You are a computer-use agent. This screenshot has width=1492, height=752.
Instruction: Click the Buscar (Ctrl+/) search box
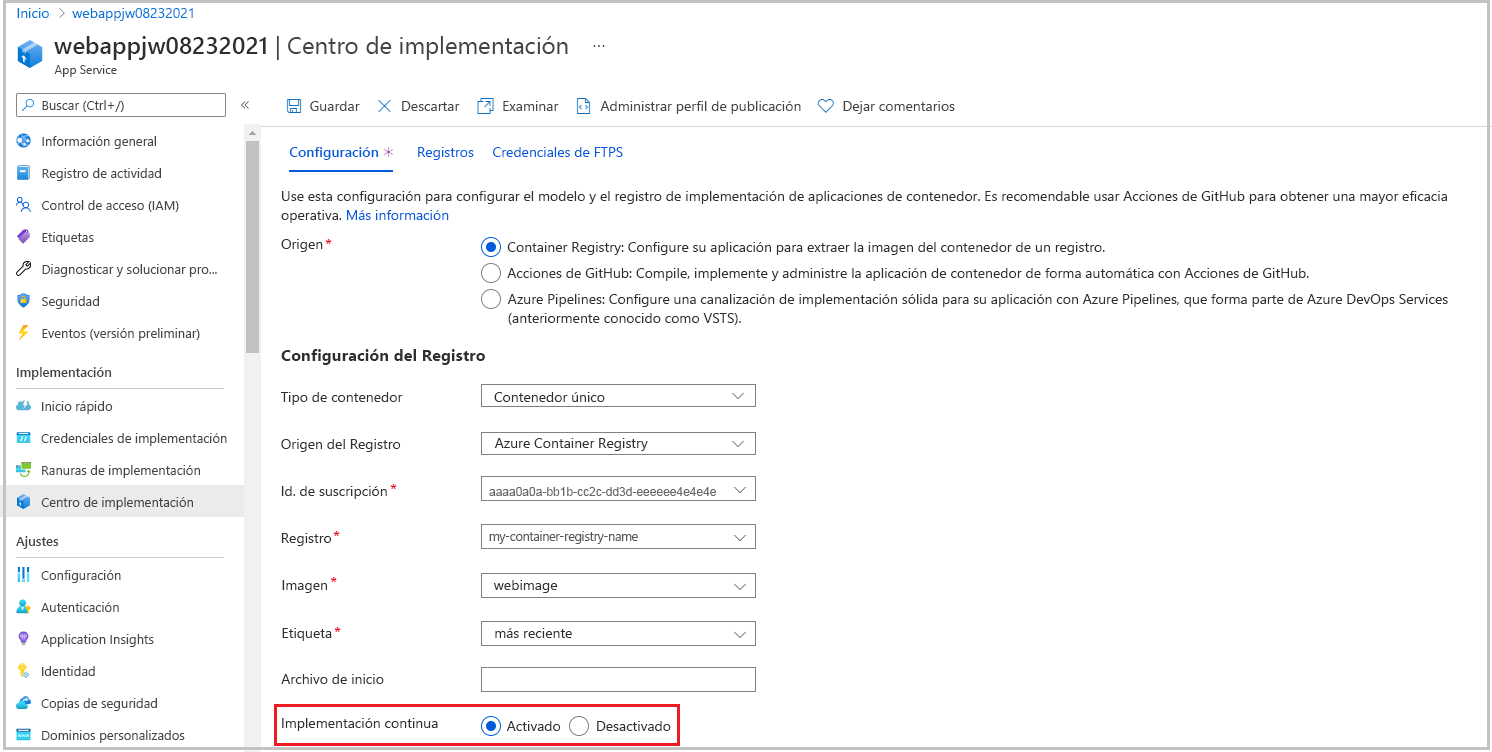[121, 105]
